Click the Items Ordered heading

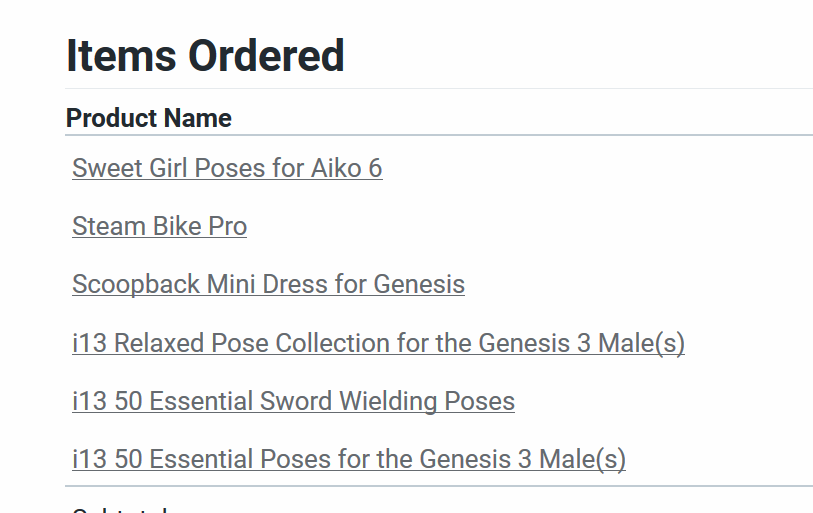click(x=205, y=56)
